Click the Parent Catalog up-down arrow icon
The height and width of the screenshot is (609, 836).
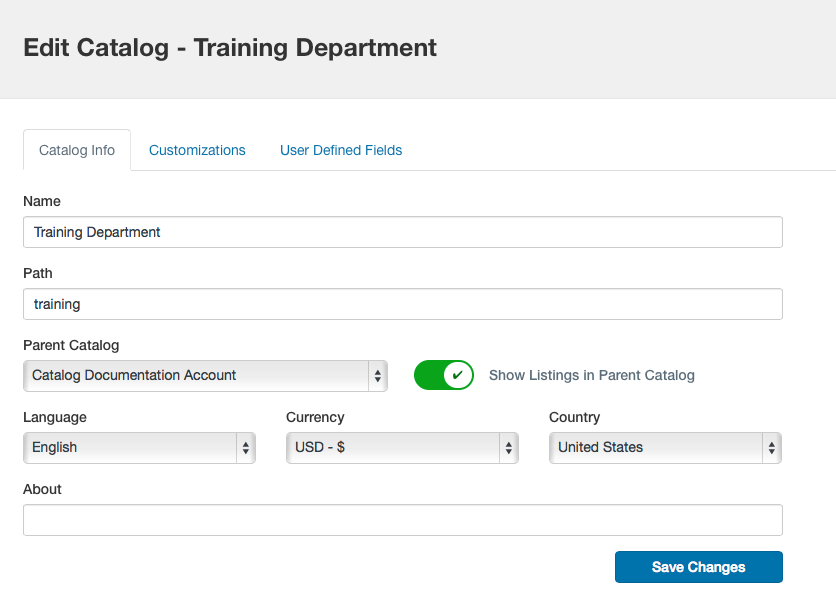click(x=378, y=376)
